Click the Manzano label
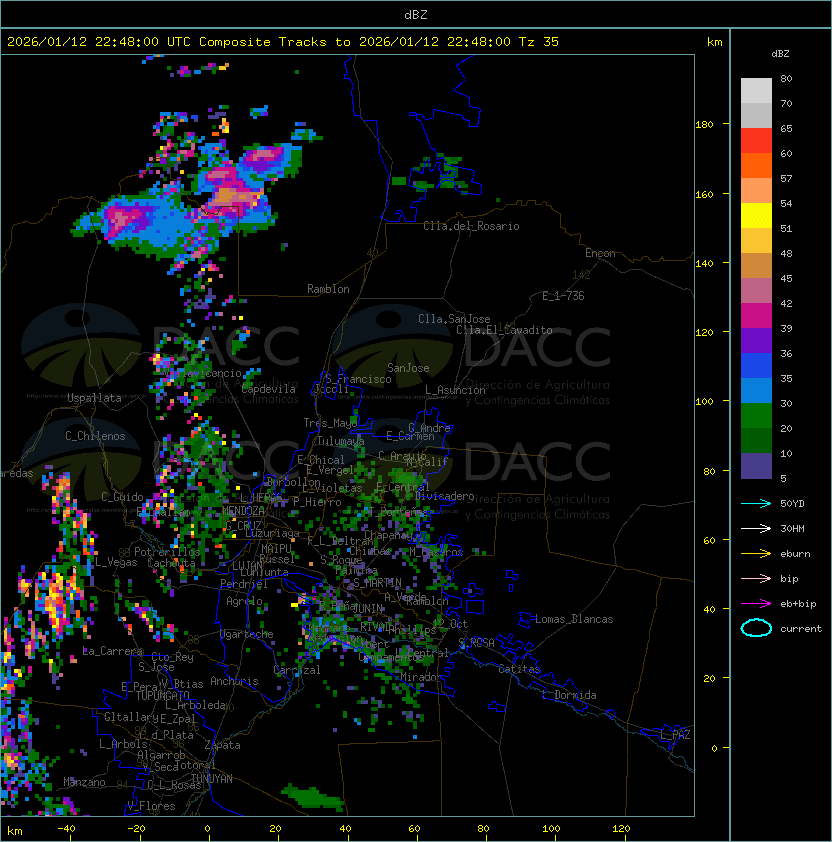Screen dimensions: 832x842 click(x=84, y=782)
